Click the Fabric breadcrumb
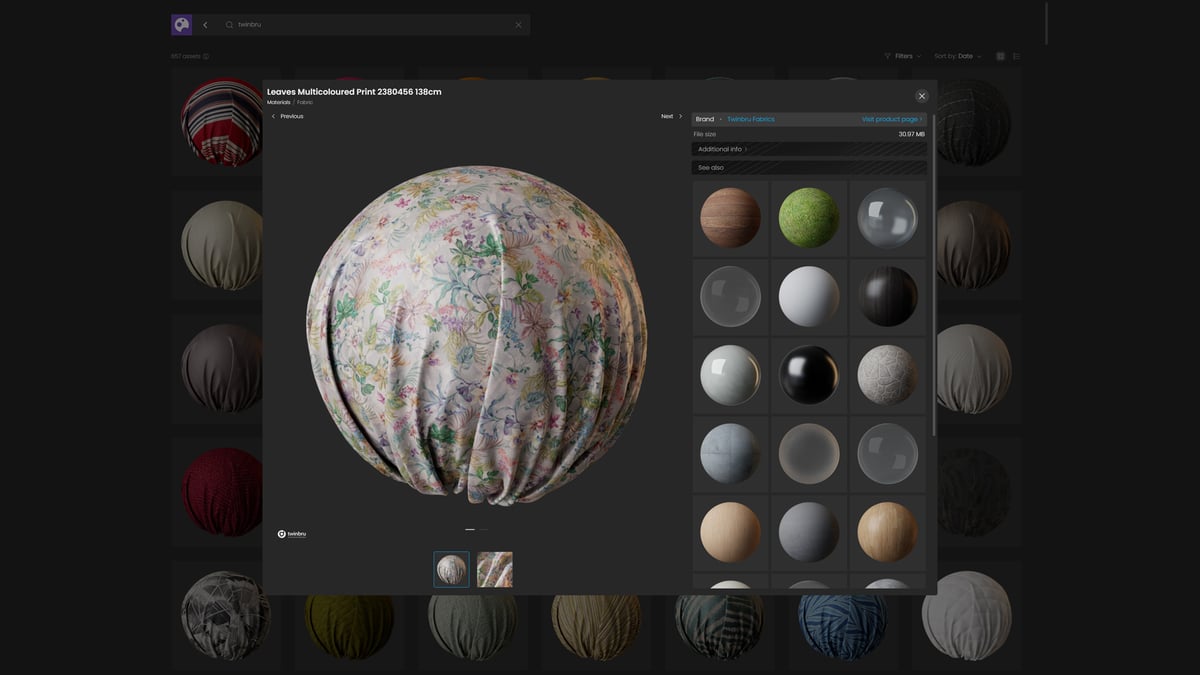 click(x=304, y=103)
